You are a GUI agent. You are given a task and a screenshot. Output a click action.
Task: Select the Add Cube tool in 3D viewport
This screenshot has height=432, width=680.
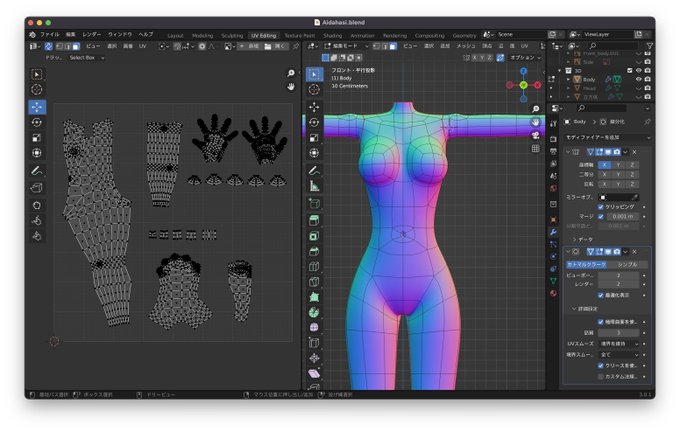click(314, 203)
